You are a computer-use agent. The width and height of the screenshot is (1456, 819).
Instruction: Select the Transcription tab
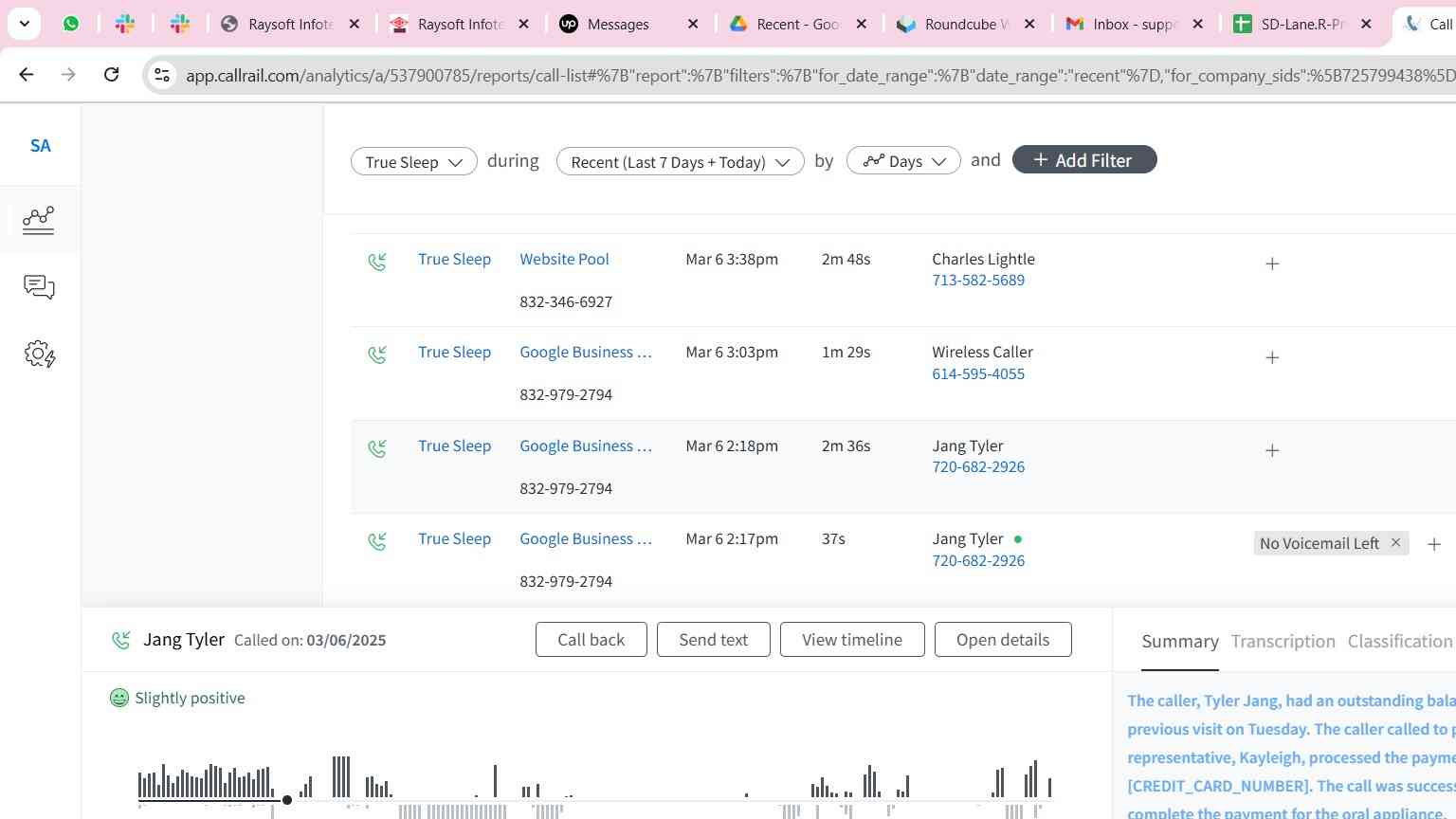(x=1283, y=642)
